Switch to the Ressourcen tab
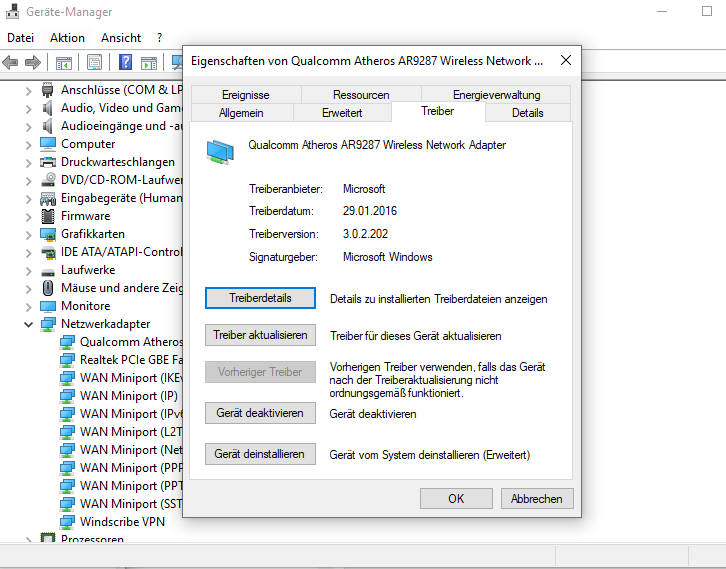 [361, 94]
